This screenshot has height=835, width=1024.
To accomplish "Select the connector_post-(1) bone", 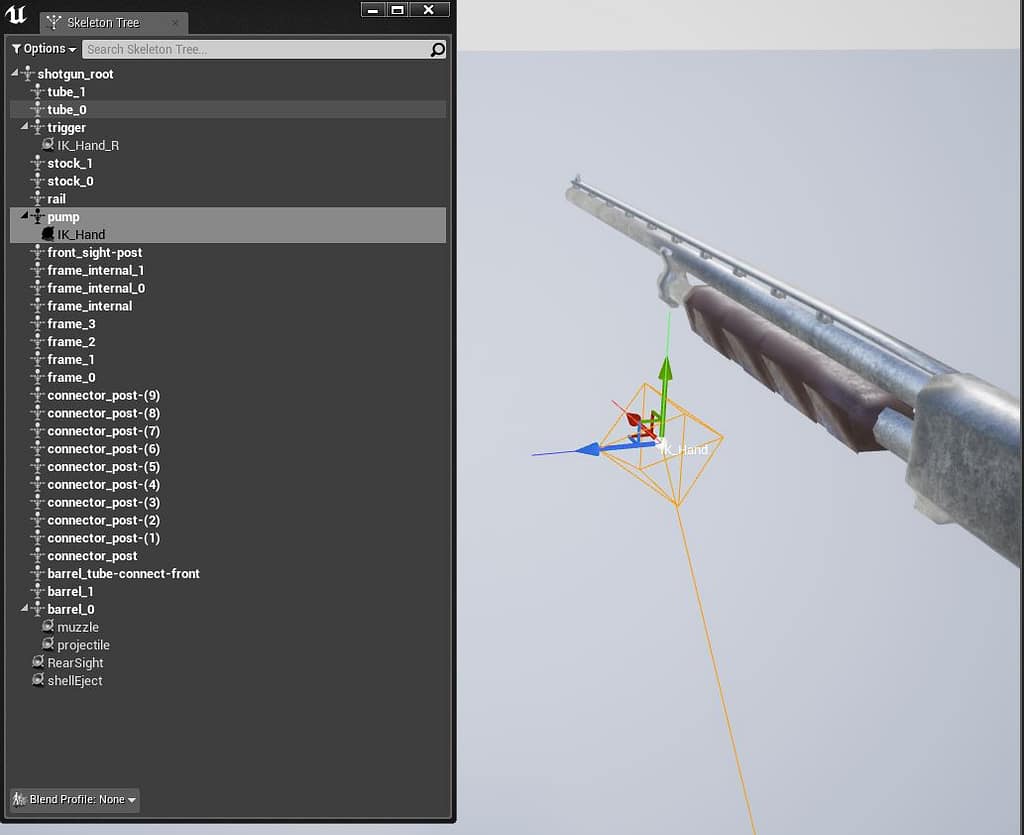I will point(103,538).
